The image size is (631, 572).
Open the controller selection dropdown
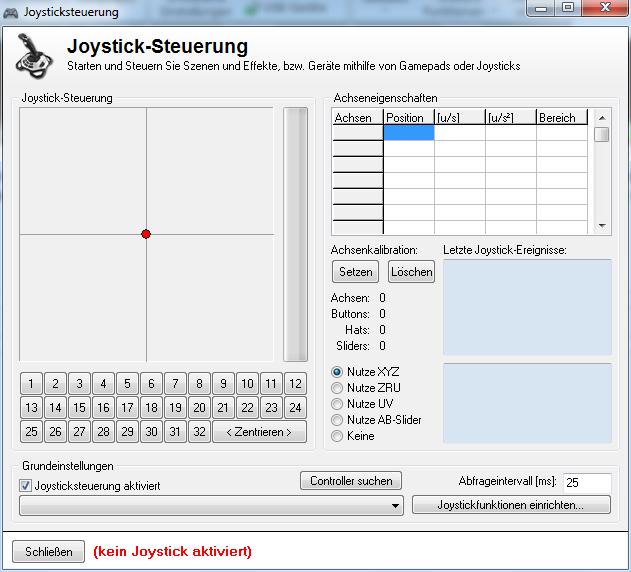(x=211, y=505)
